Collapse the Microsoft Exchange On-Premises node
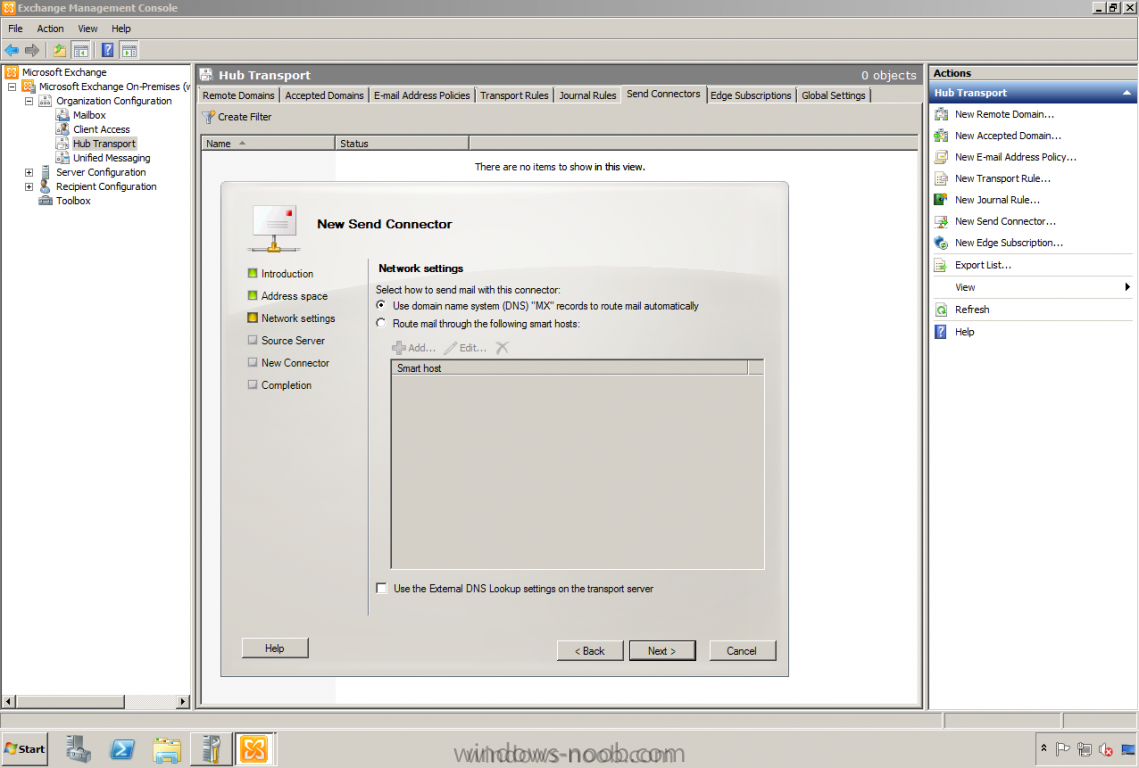 click(12, 86)
